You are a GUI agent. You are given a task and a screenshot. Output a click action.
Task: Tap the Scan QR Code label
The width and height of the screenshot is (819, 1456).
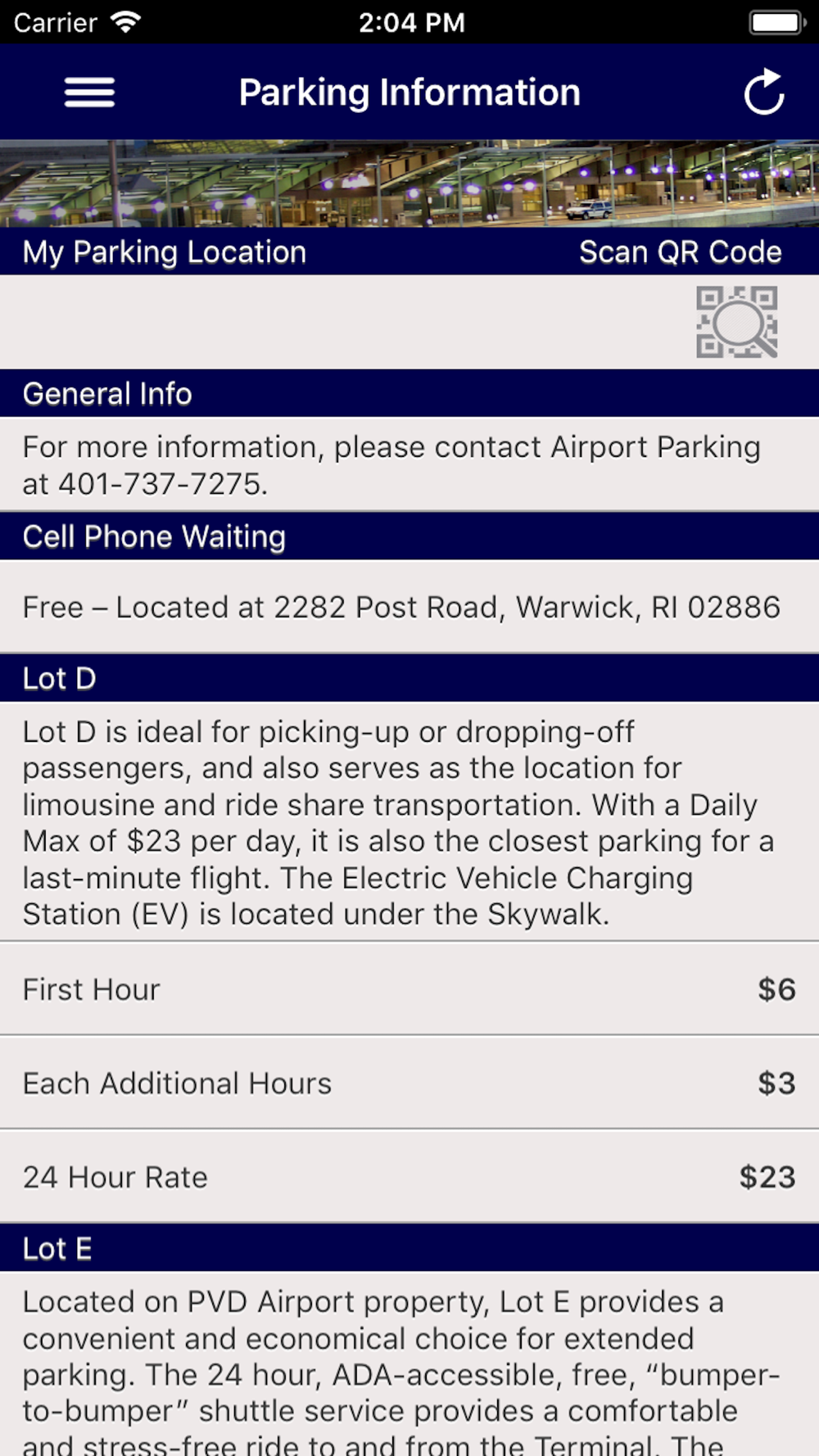tap(680, 252)
